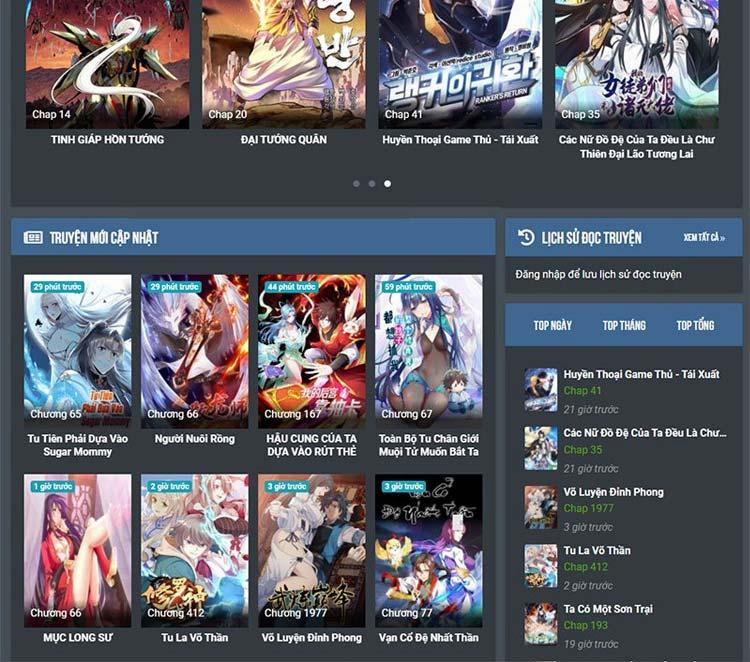Switch to the Top Ngày tab
750x662 pixels.
[553, 326]
